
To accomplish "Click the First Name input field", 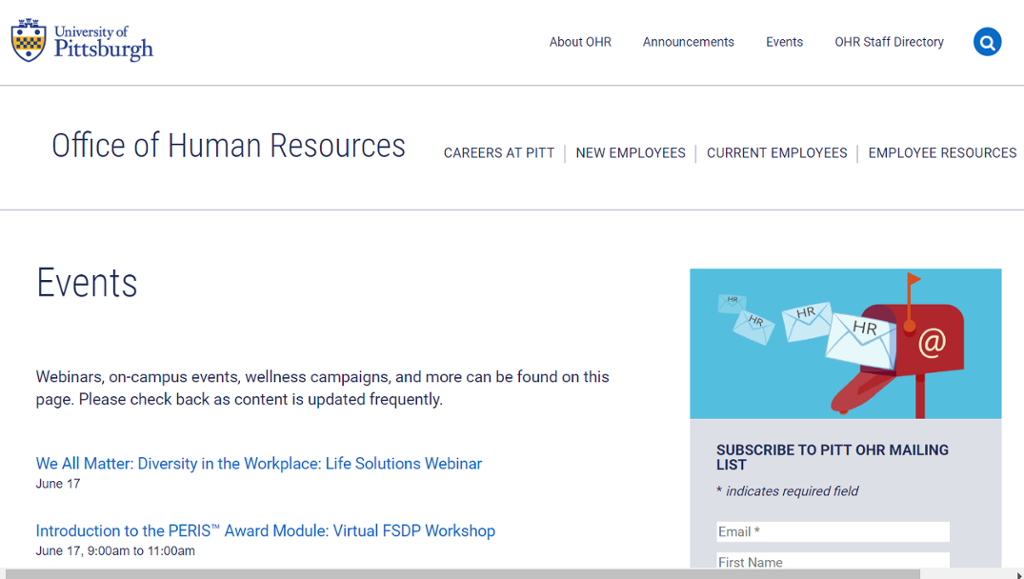I will [x=832, y=562].
